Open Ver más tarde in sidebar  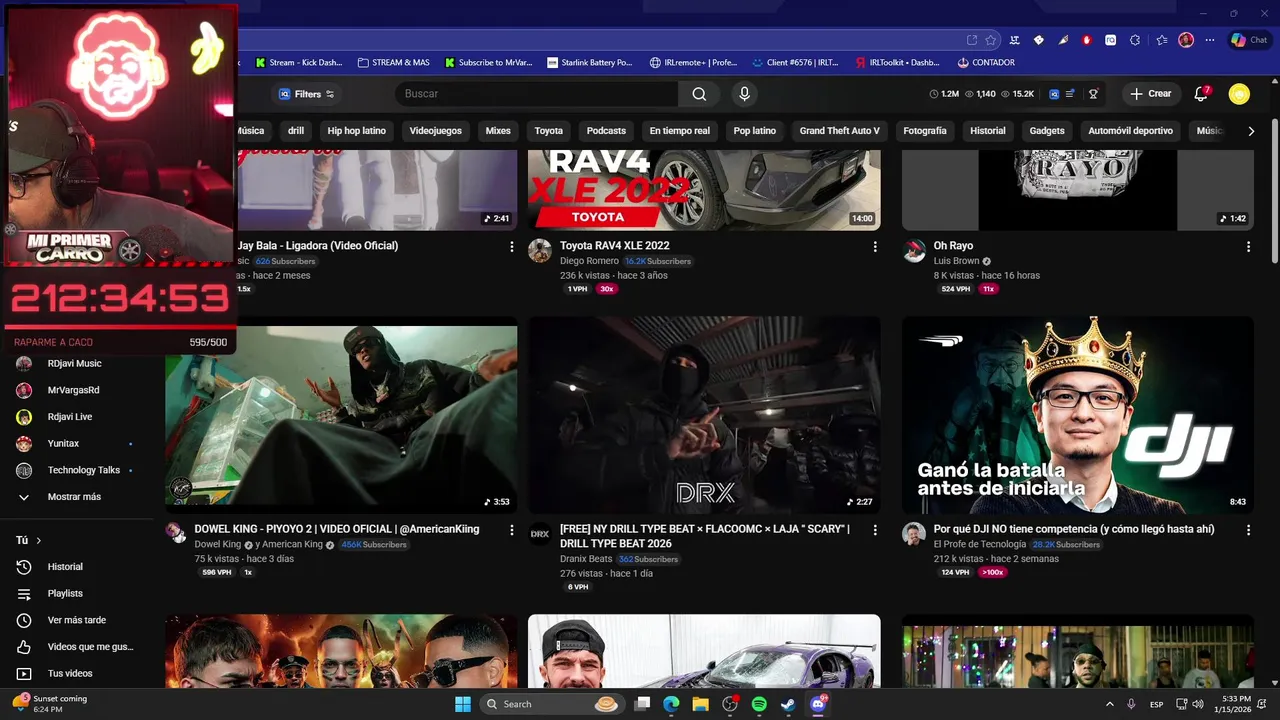click(76, 620)
